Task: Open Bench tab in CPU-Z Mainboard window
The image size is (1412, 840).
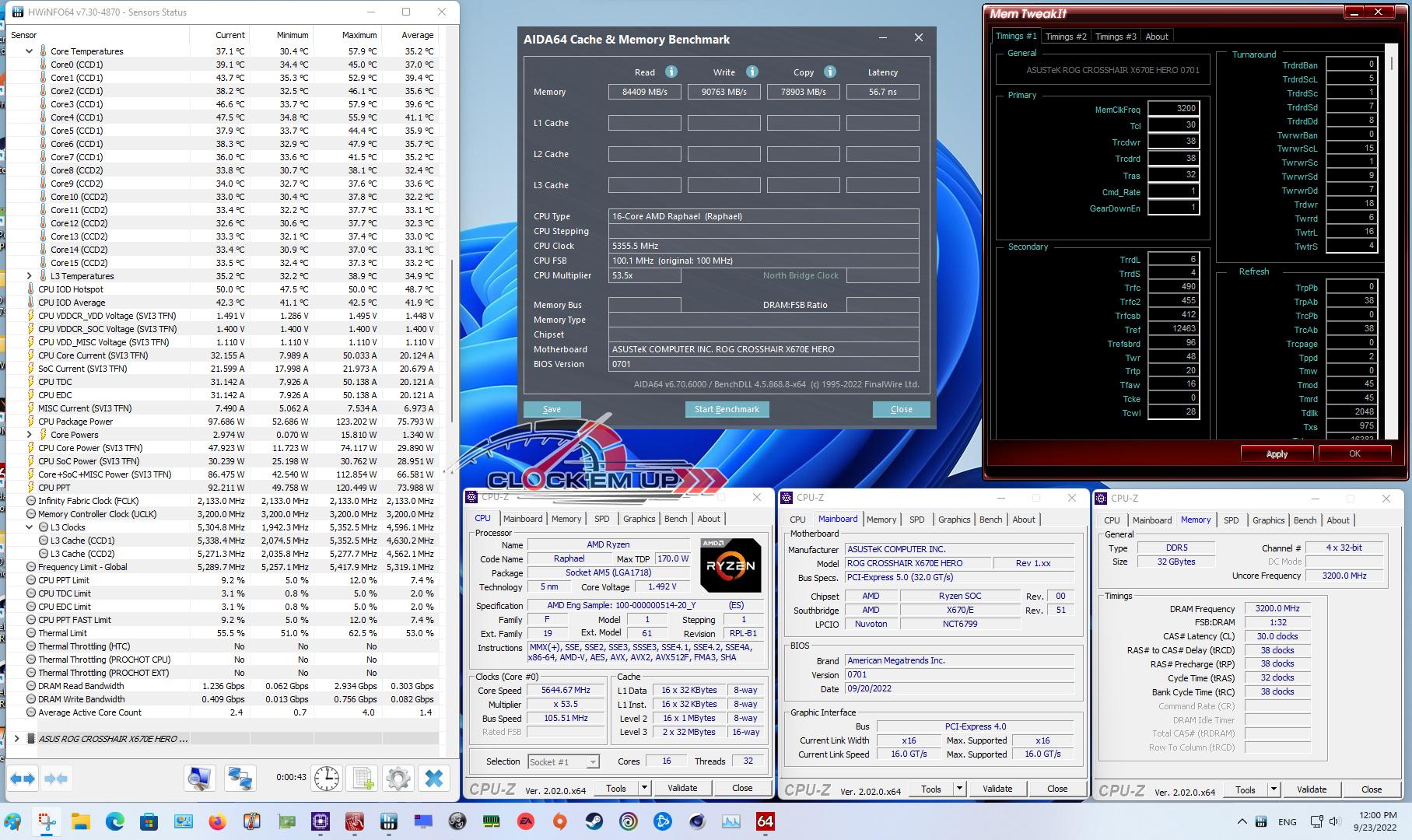Action: pos(990,520)
